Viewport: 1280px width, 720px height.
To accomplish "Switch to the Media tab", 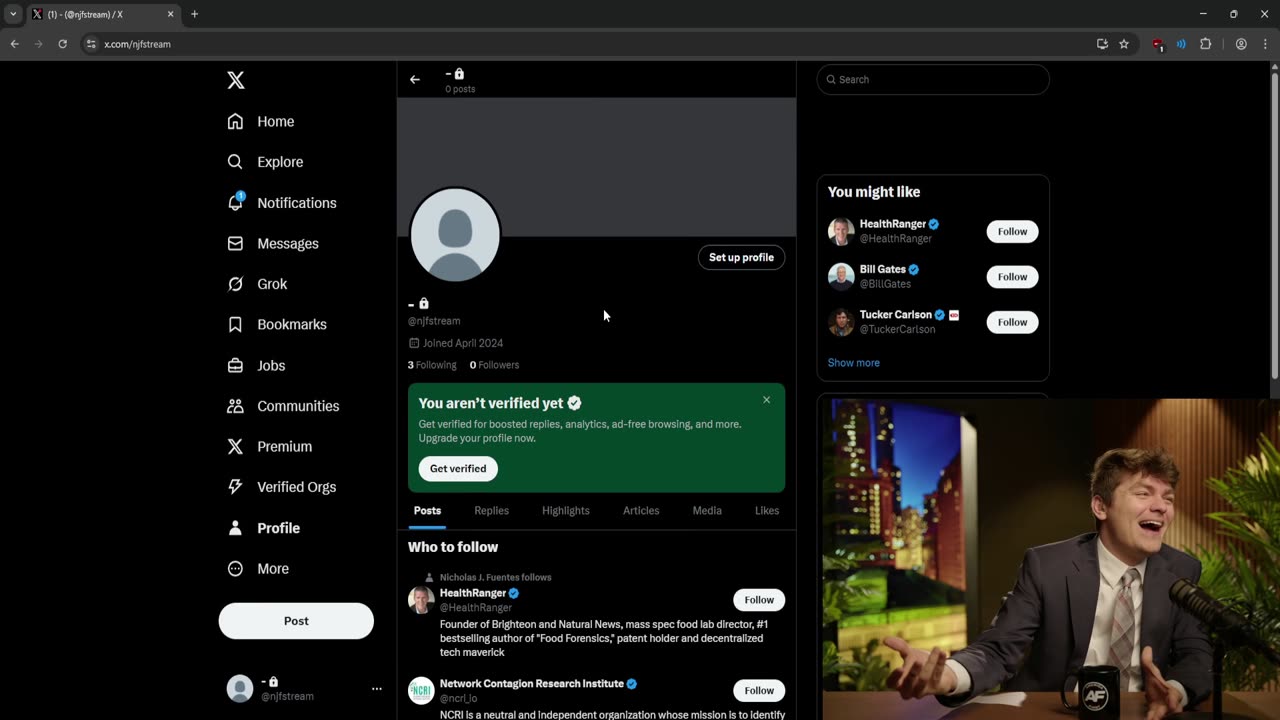I will (x=707, y=511).
